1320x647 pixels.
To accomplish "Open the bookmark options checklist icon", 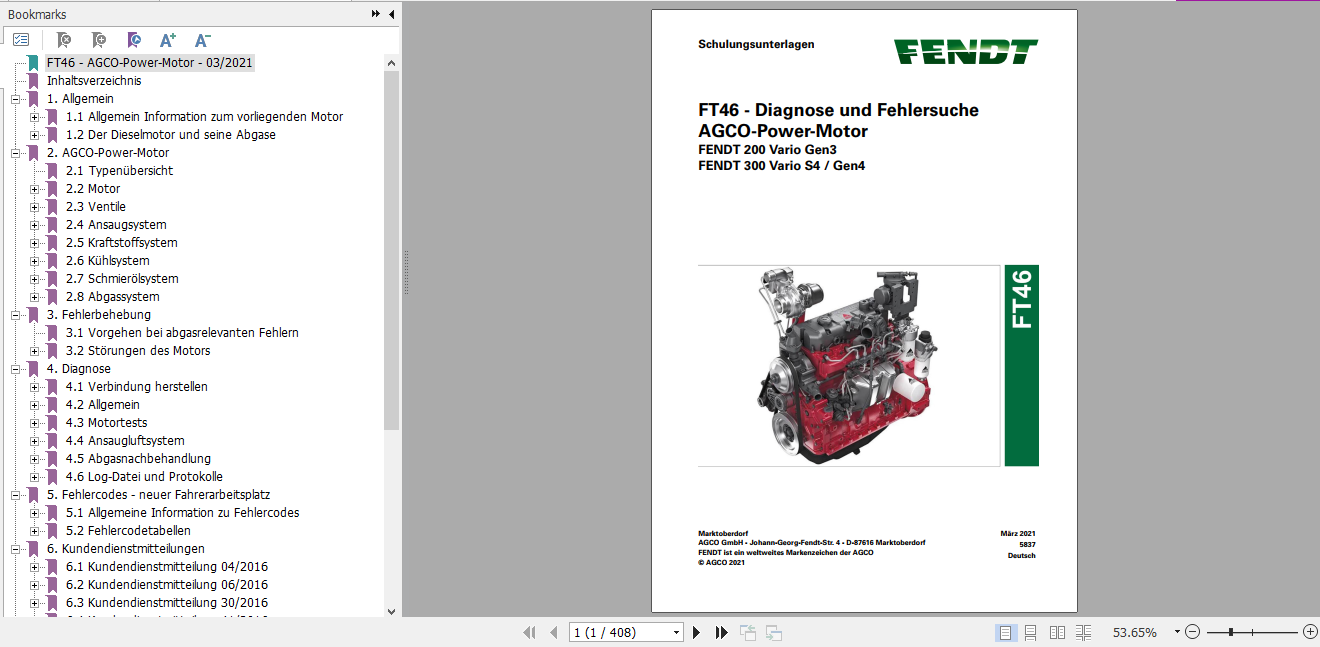I will click(20, 39).
